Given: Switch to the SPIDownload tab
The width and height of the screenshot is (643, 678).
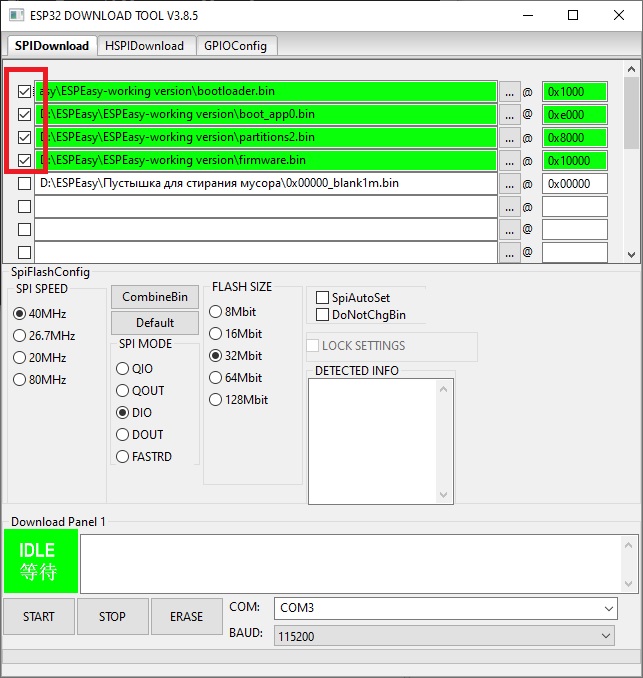Looking at the screenshot, I should pos(51,46).
